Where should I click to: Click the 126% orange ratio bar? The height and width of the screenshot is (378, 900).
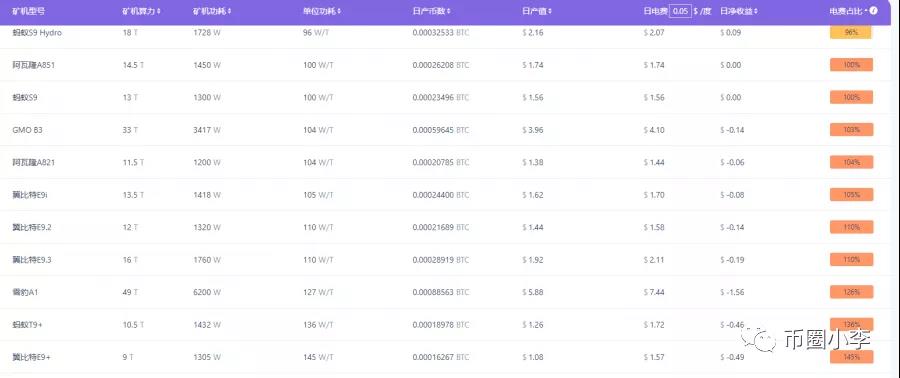851,293
